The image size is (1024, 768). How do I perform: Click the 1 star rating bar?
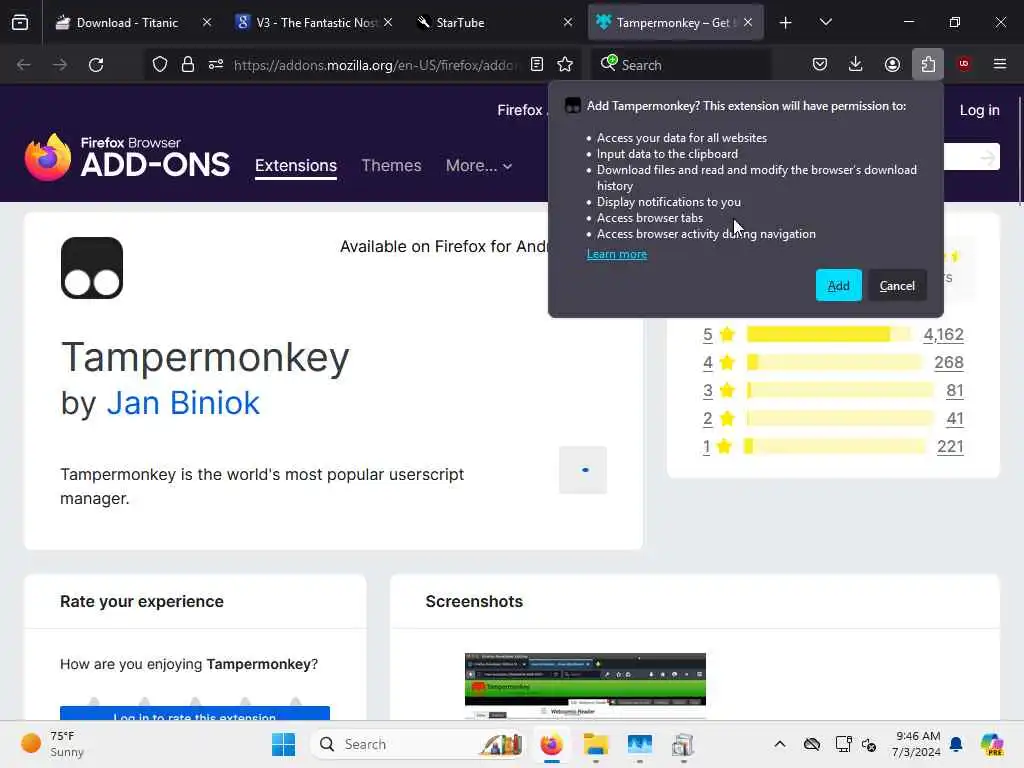[835, 447]
